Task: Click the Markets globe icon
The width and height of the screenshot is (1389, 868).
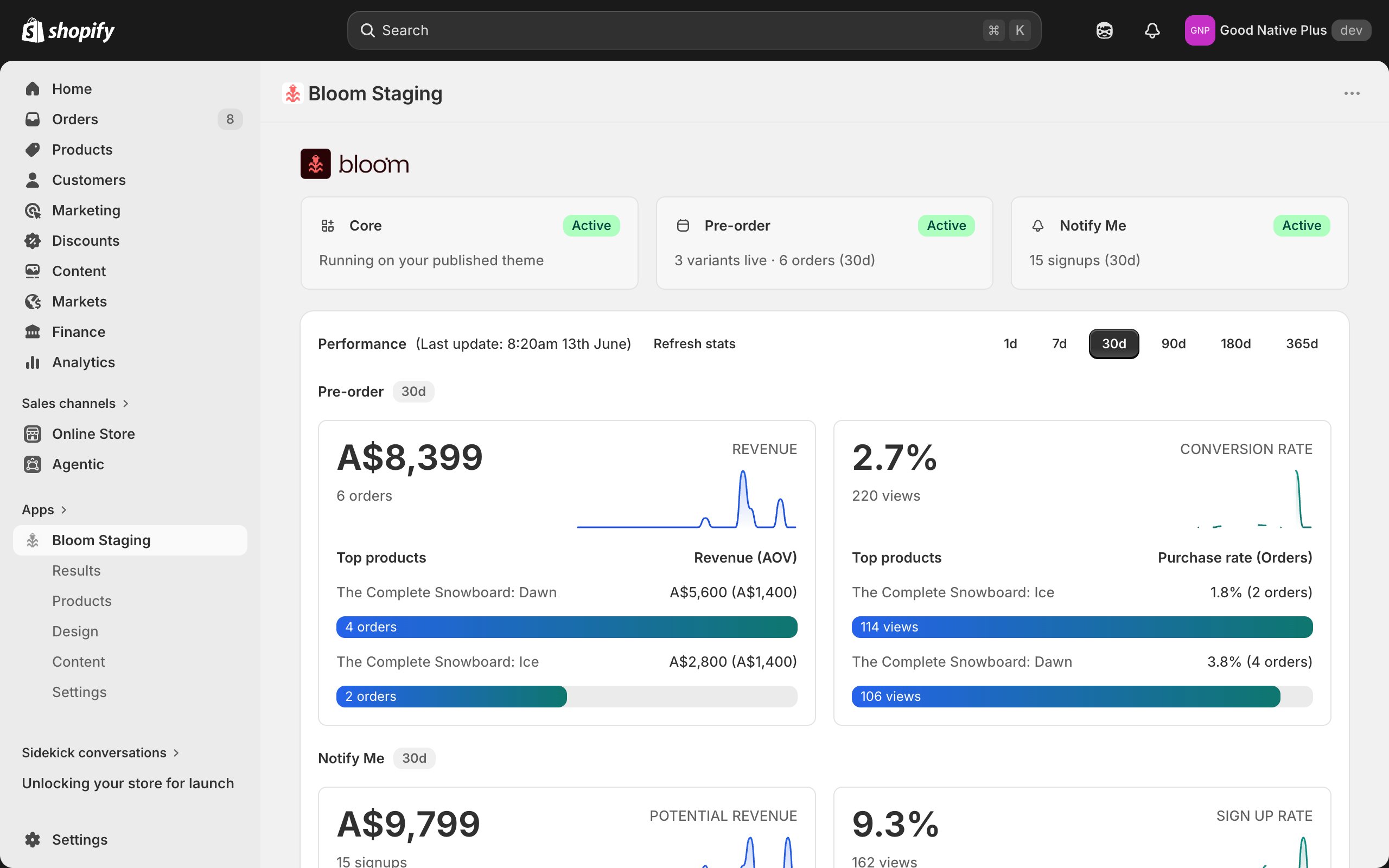Action: tap(33, 302)
